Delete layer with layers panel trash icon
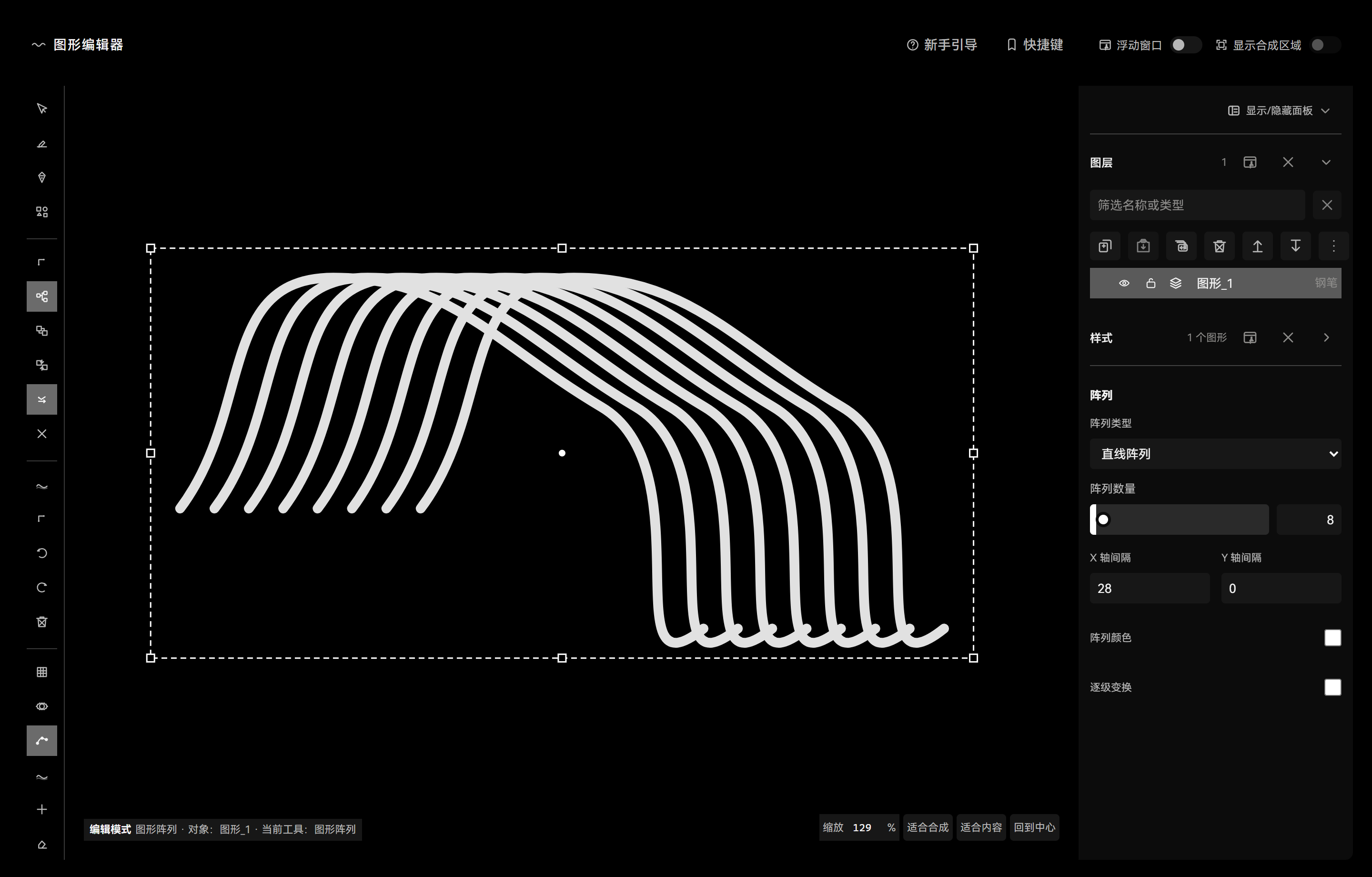 [1219, 246]
